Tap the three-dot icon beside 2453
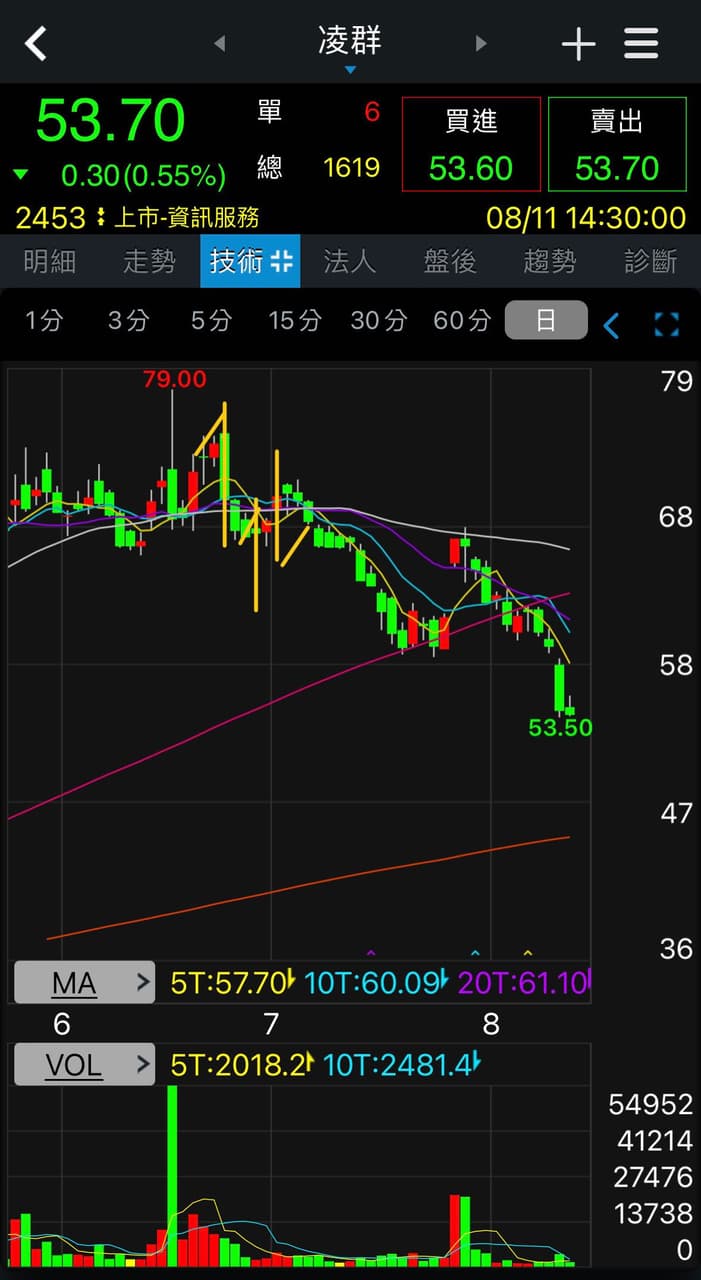 [100, 217]
